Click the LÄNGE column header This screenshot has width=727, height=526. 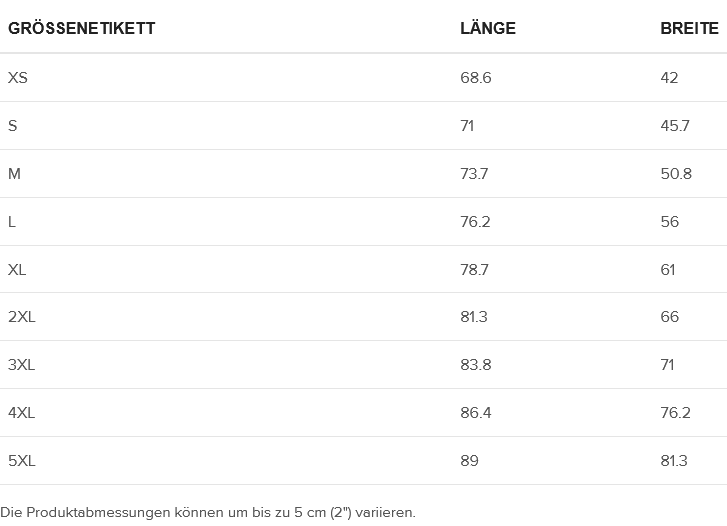(488, 28)
